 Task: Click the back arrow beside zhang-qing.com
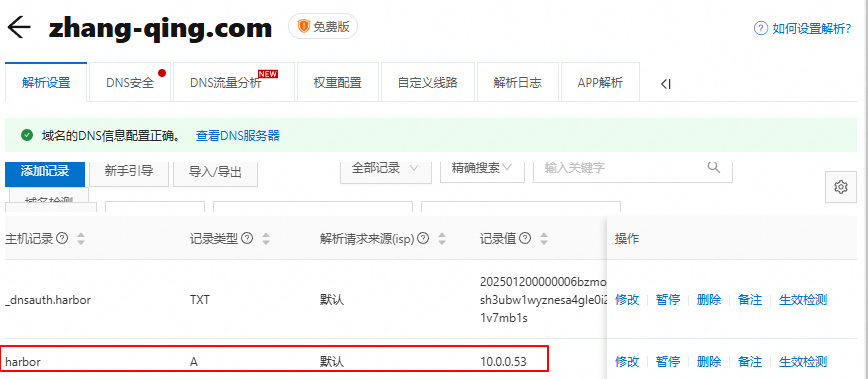point(19,27)
